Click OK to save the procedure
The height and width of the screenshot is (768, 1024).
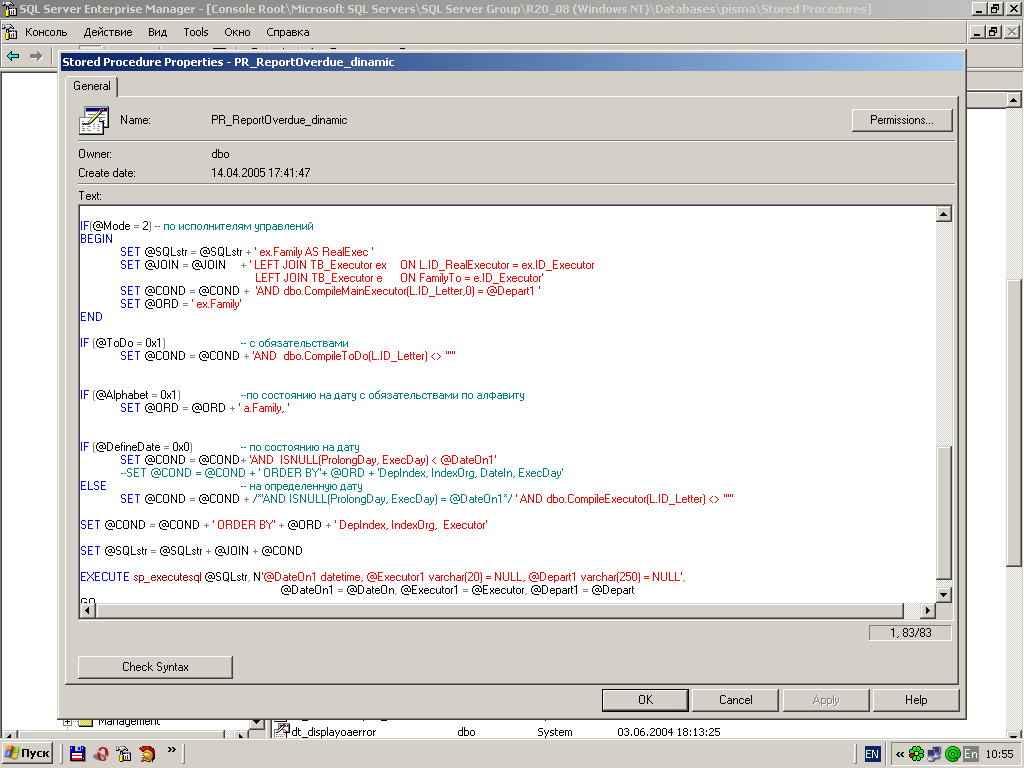(x=645, y=700)
